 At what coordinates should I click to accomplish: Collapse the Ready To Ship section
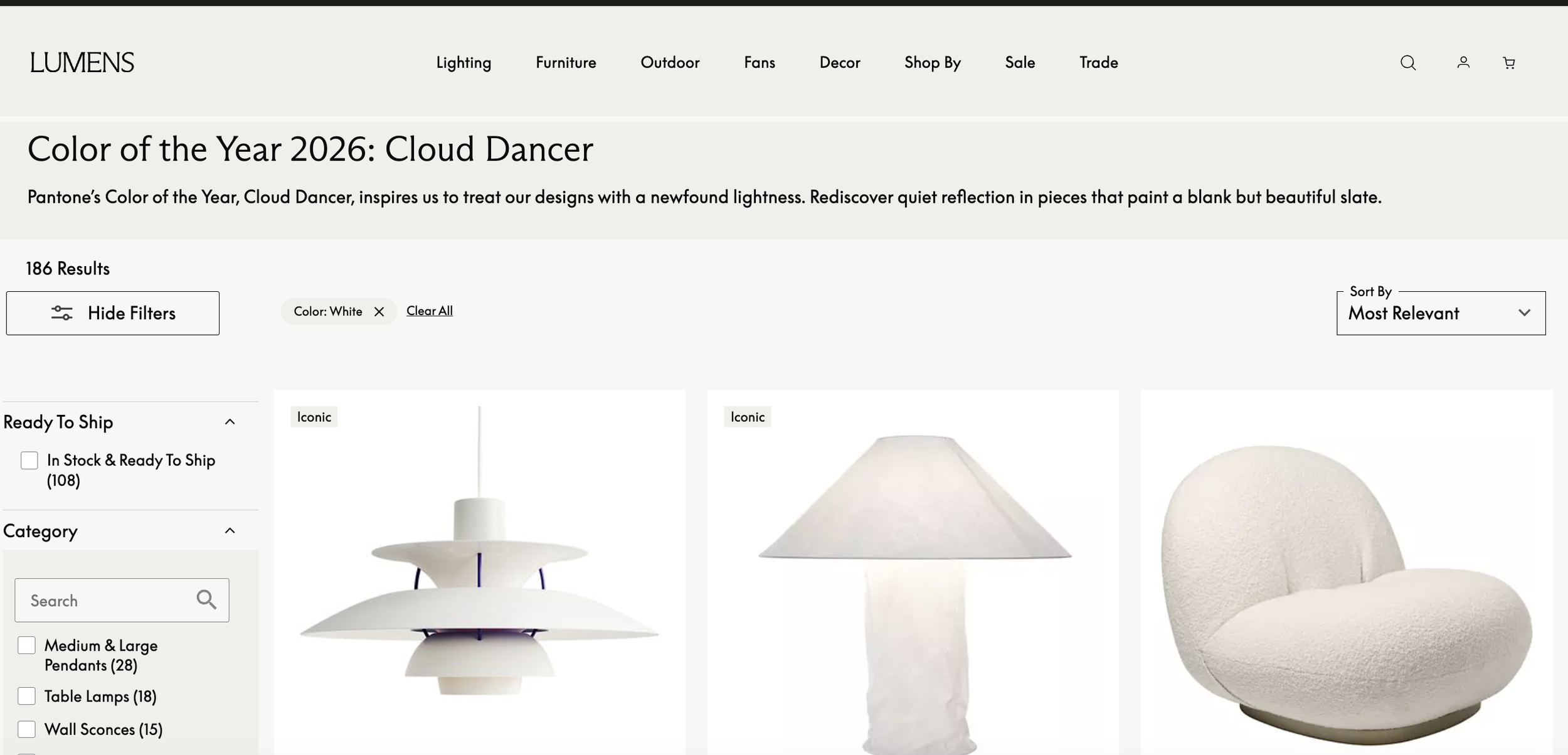pyautogui.click(x=230, y=422)
